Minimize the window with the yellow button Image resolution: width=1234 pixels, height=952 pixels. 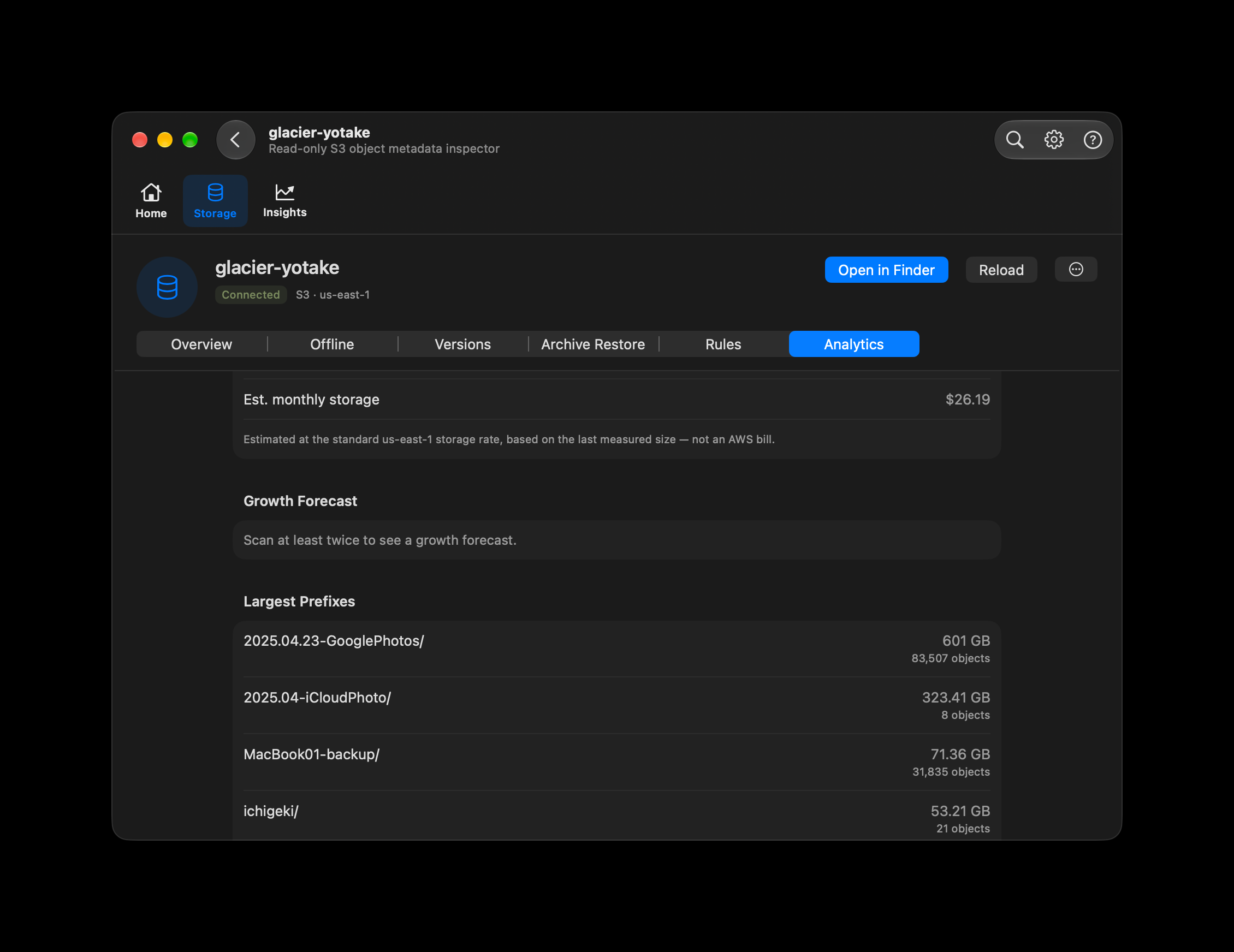tap(165, 140)
